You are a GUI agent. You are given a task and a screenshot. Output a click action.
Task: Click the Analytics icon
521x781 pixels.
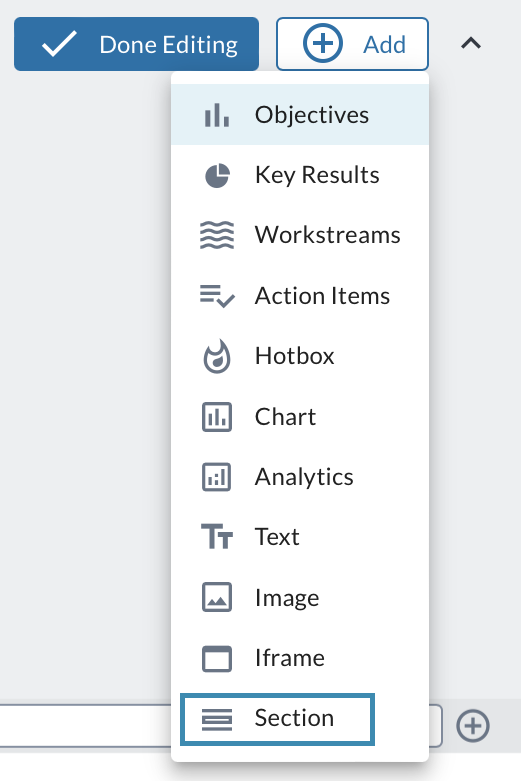217,477
